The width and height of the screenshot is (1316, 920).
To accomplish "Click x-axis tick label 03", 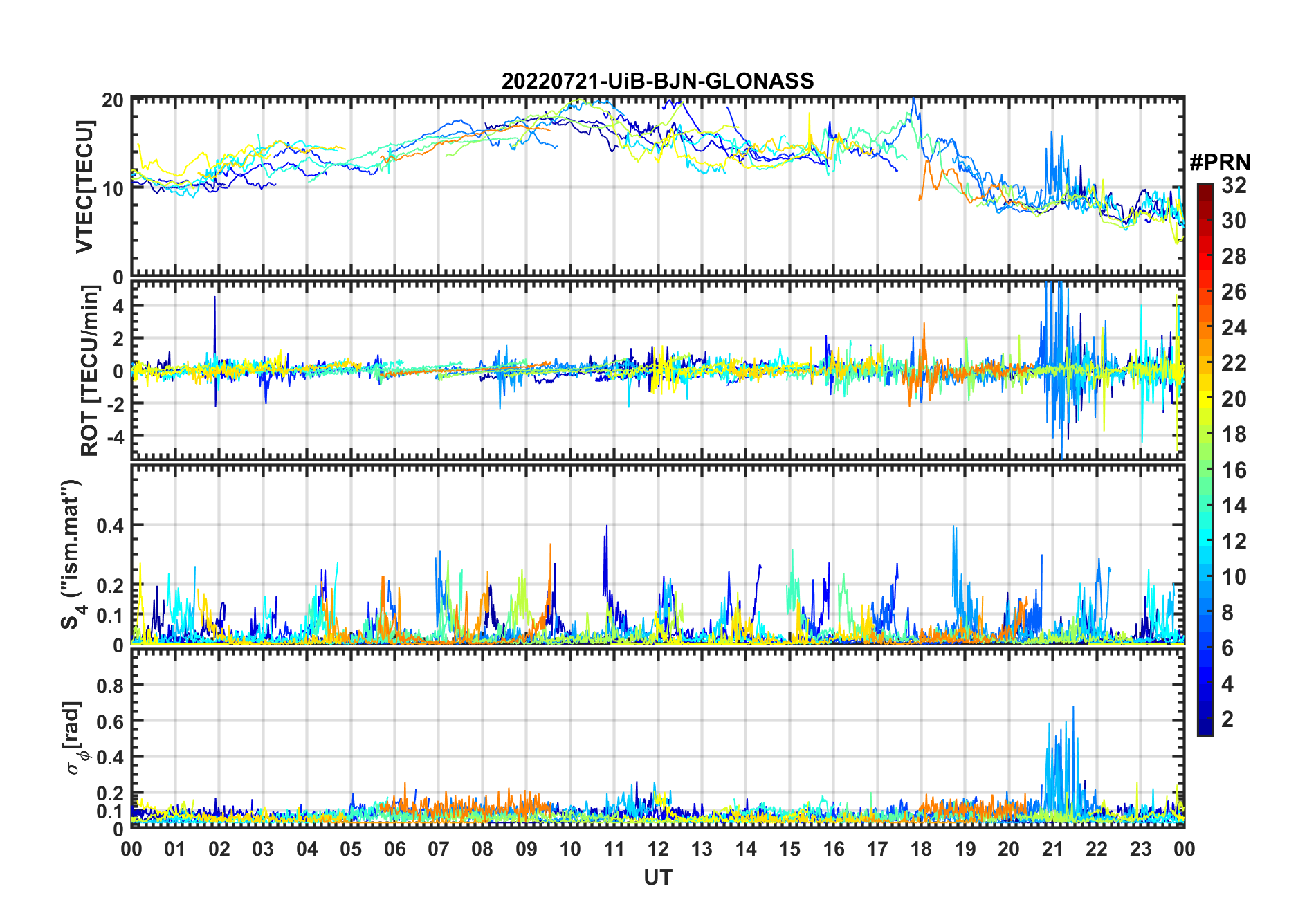I will coord(263,849).
